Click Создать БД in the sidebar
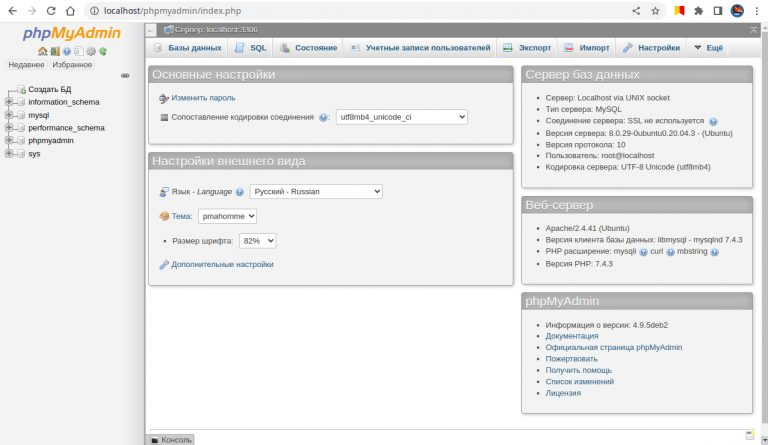Image resolution: width=768 pixels, height=445 pixels. click(49, 89)
